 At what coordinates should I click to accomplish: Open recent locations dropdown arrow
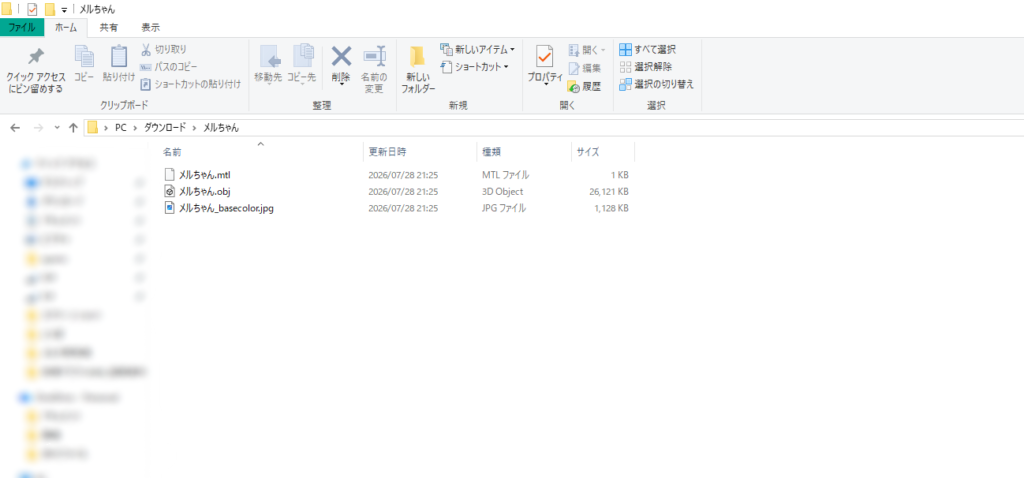(57, 128)
